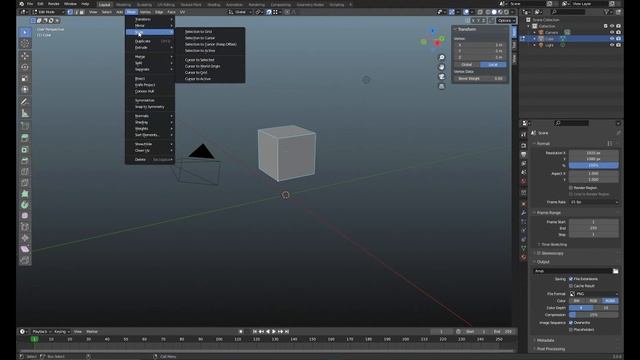Switch to the Layout workspace tab
The image size is (640, 360).
[104, 4]
